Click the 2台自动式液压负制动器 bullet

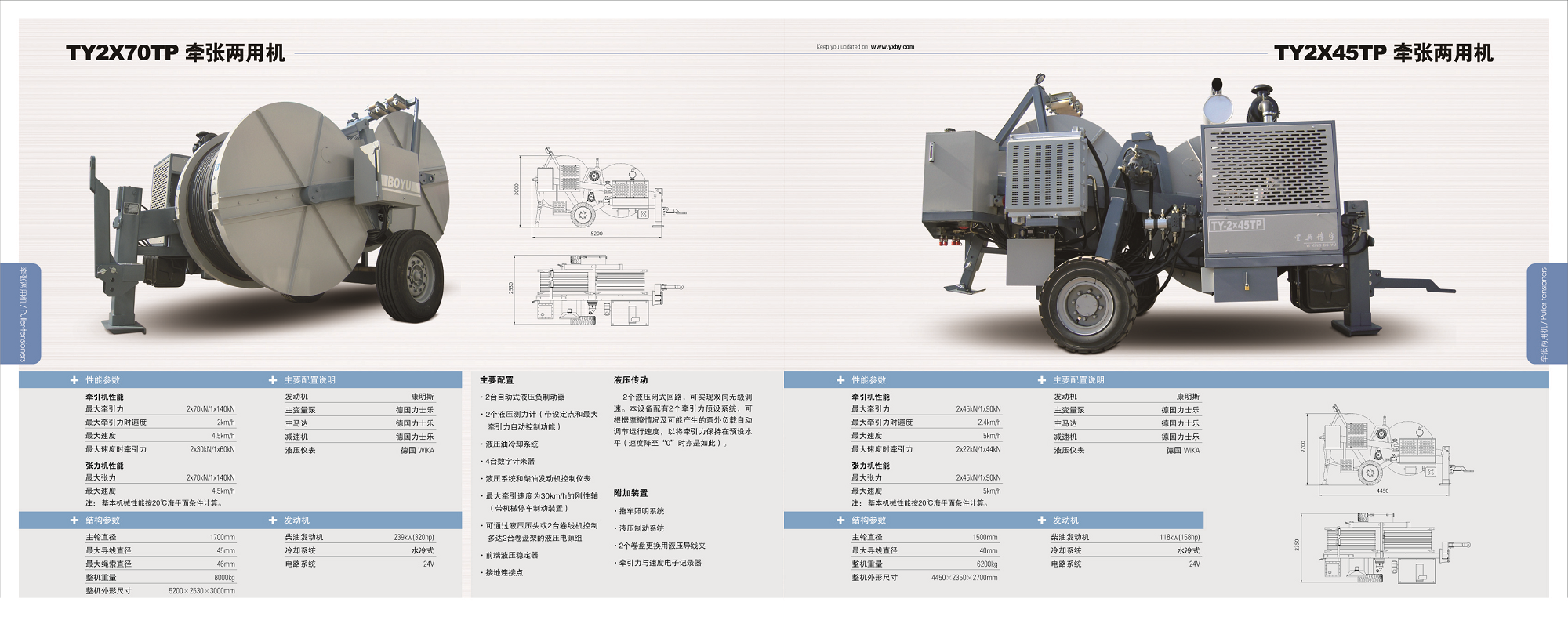[x=522, y=397]
